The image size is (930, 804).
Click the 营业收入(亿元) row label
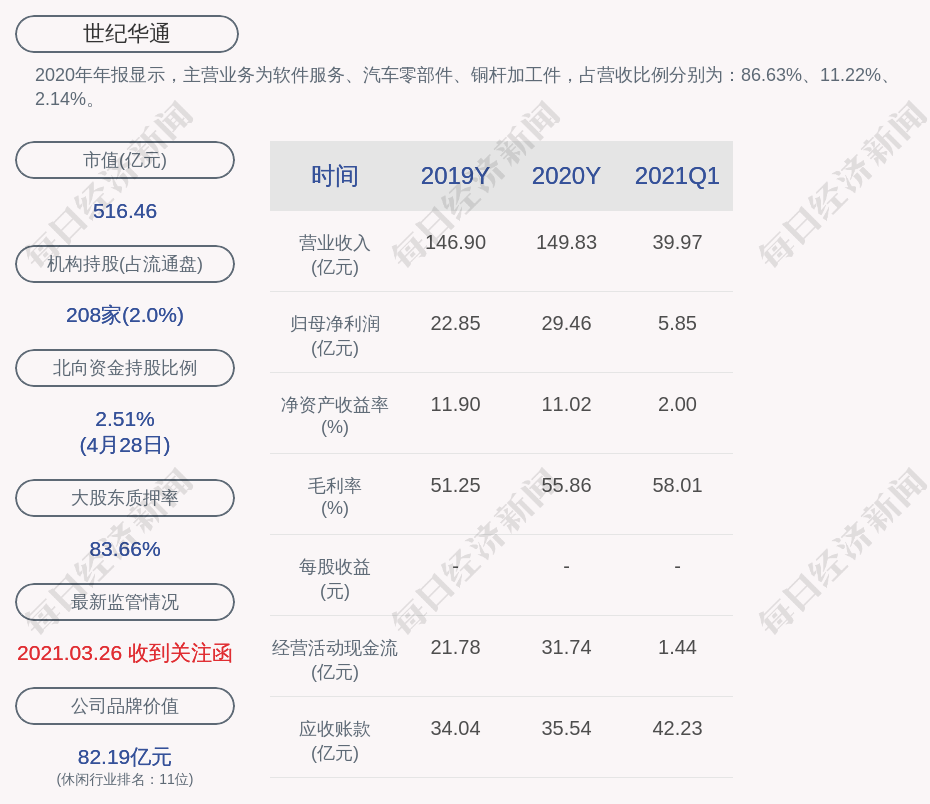pos(335,254)
